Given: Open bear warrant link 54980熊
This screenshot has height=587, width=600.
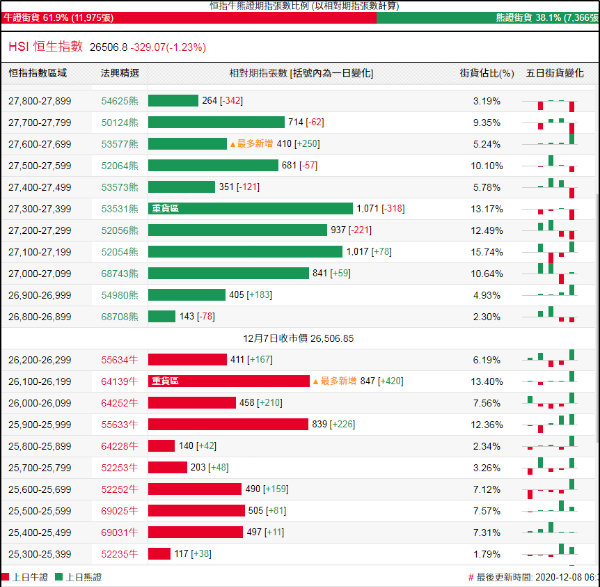Looking at the screenshot, I should point(119,295).
